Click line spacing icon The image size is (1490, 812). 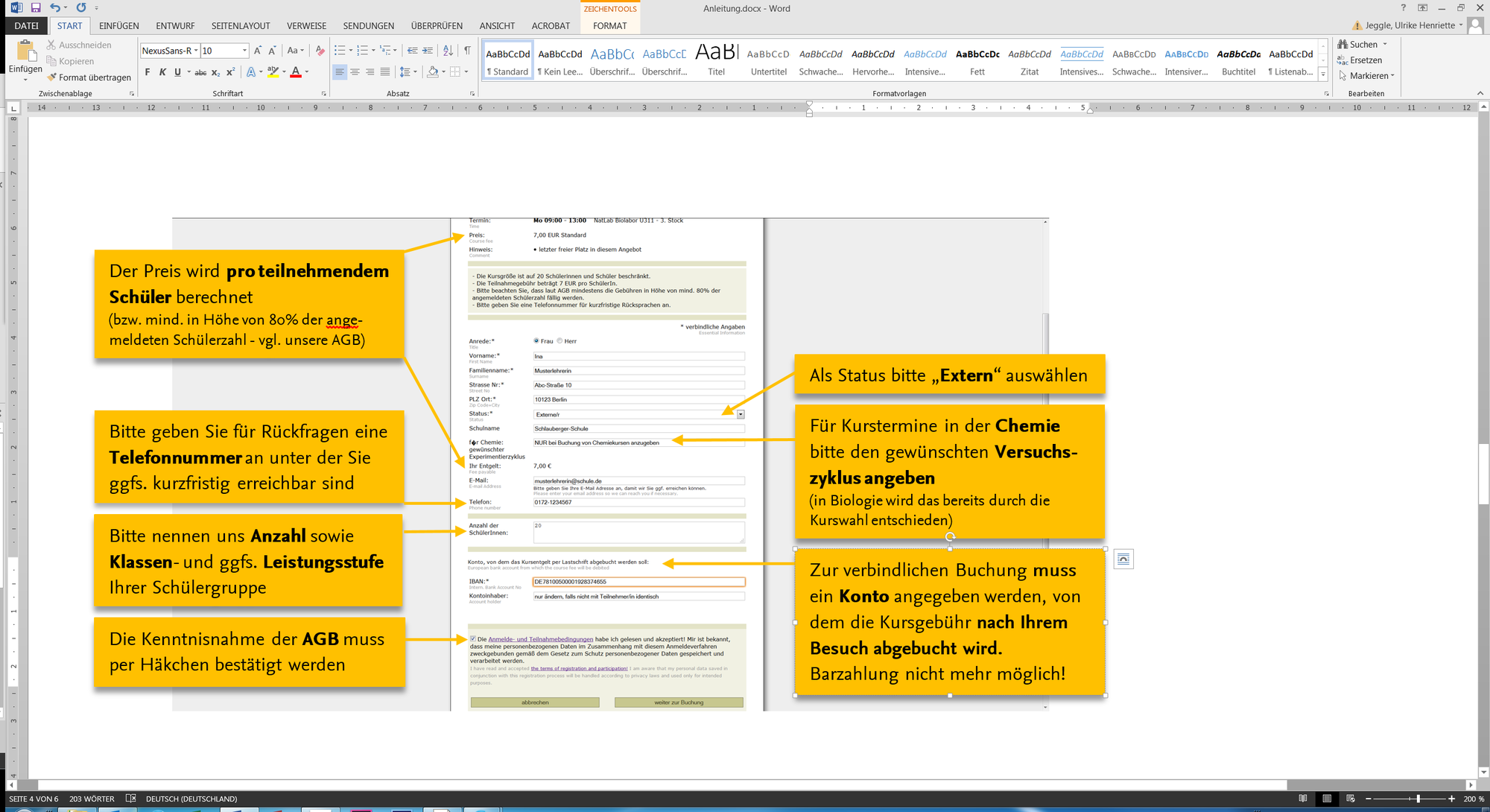click(x=405, y=72)
